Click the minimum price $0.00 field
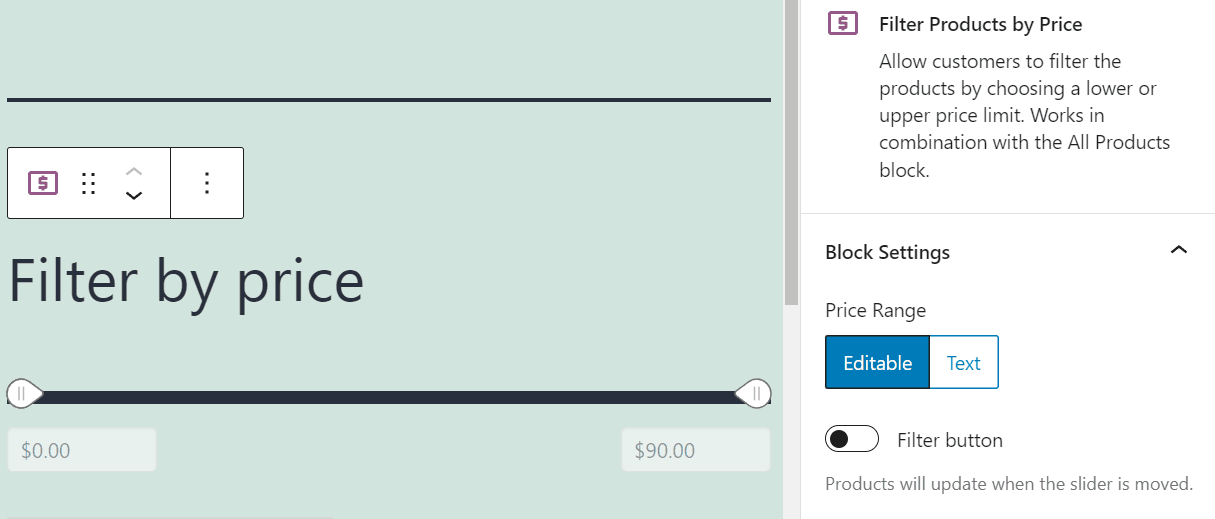 coord(82,450)
